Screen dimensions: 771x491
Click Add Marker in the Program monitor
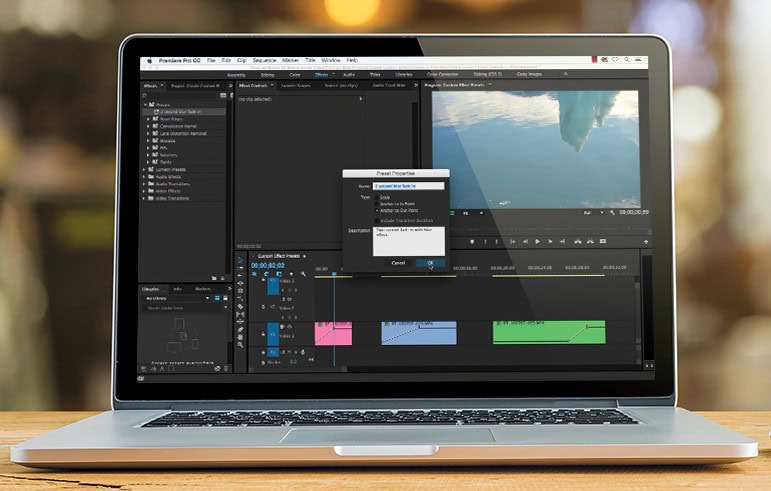point(472,242)
